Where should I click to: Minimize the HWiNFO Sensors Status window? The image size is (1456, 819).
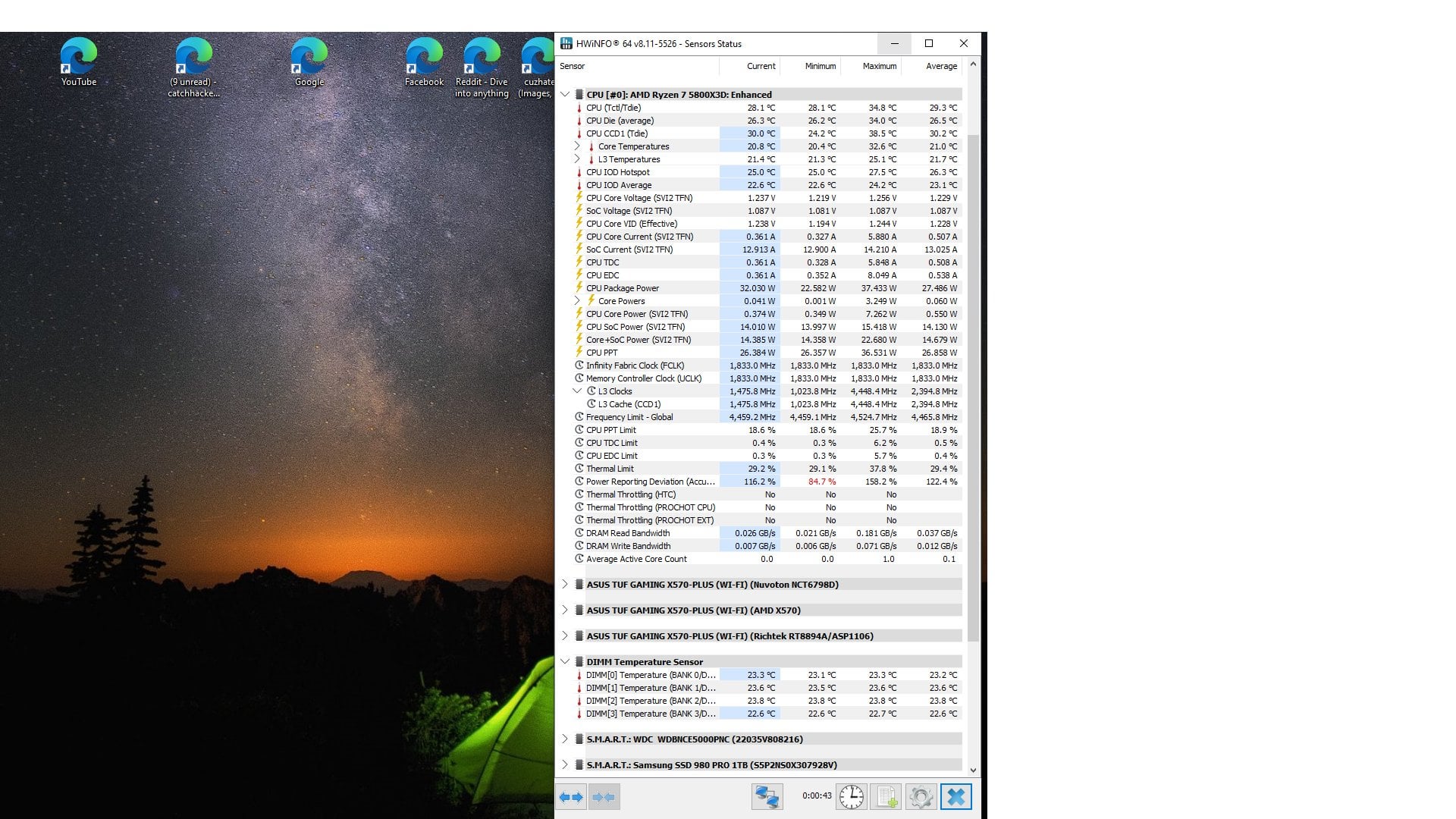pos(894,43)
